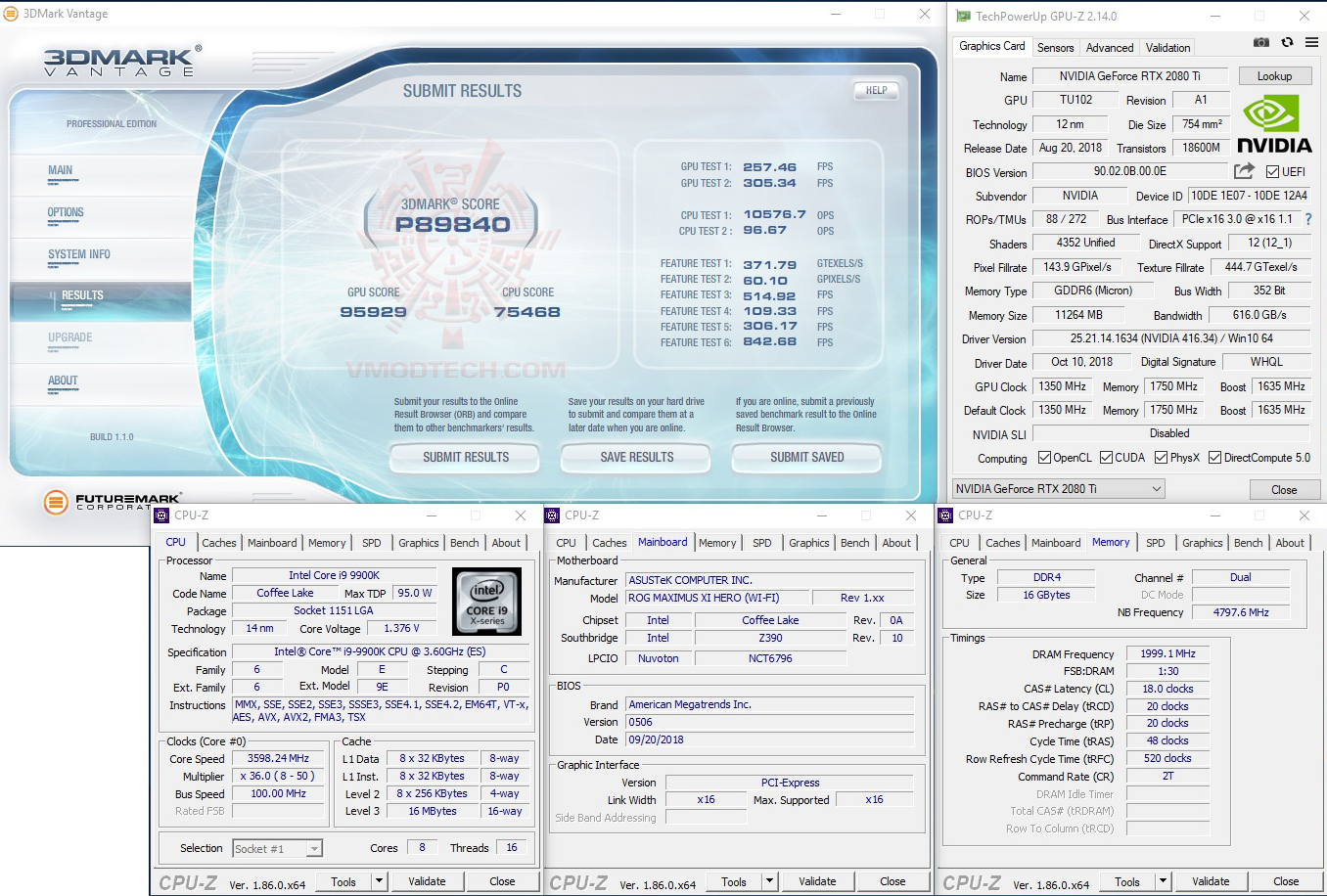
Task: Toggle the OpenCL computing checkbox
Action: [x=1044, y=458]
